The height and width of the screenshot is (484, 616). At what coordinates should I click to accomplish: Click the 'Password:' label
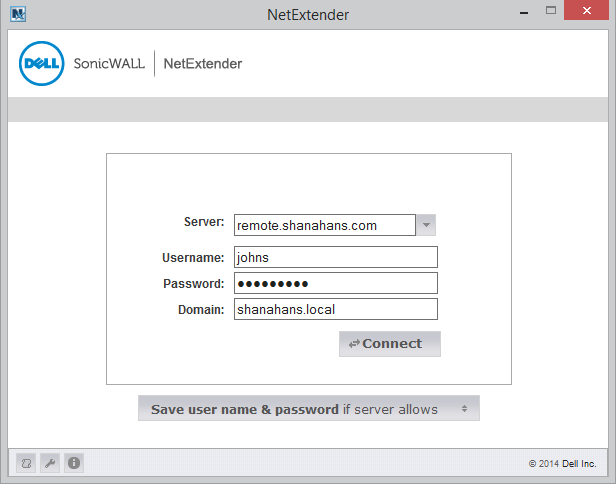(x=193, y=284)
